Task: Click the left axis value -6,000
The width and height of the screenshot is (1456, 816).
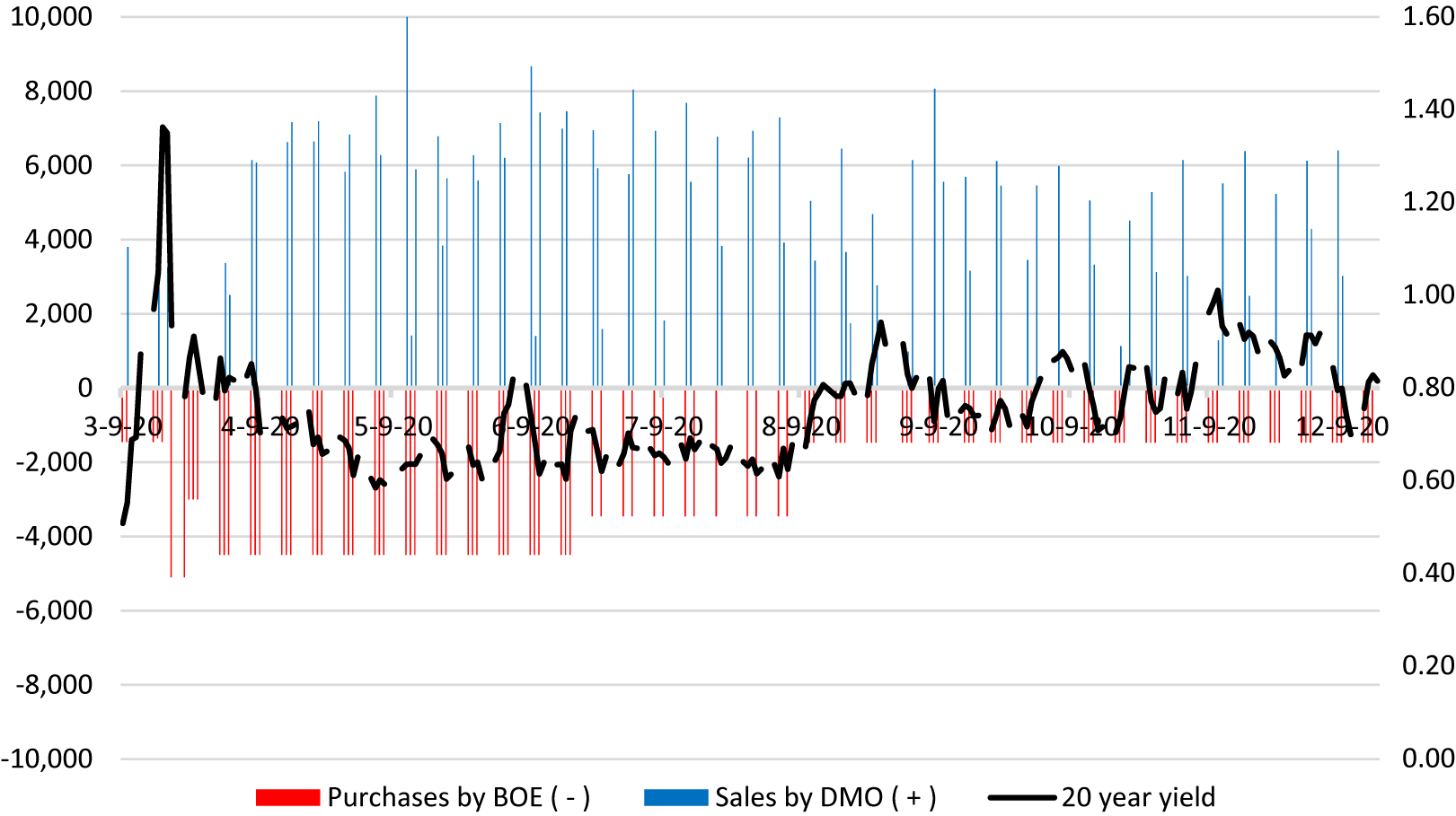Action: tap(55, 610)
